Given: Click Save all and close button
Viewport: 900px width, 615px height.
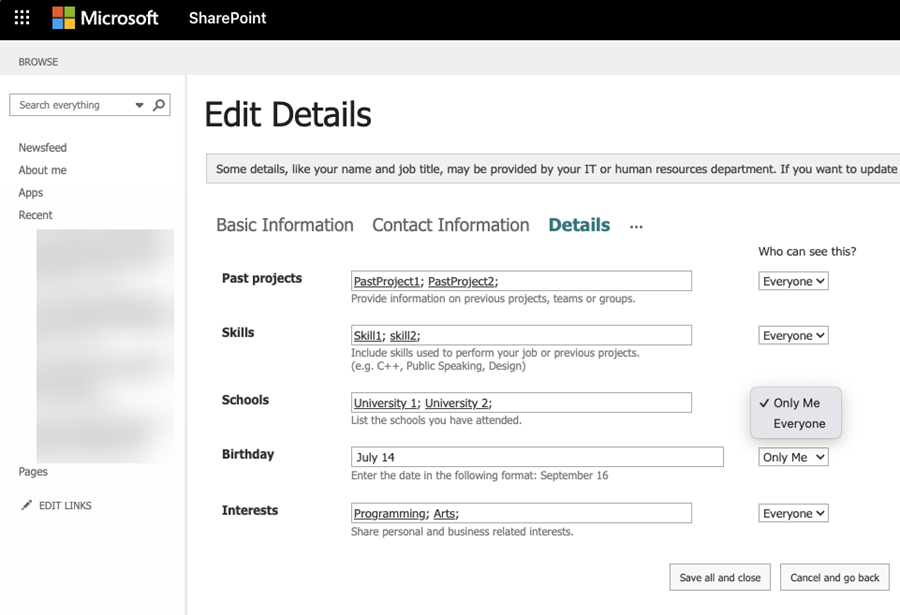Looking at the screenshot, I should (x=720, y=577).
